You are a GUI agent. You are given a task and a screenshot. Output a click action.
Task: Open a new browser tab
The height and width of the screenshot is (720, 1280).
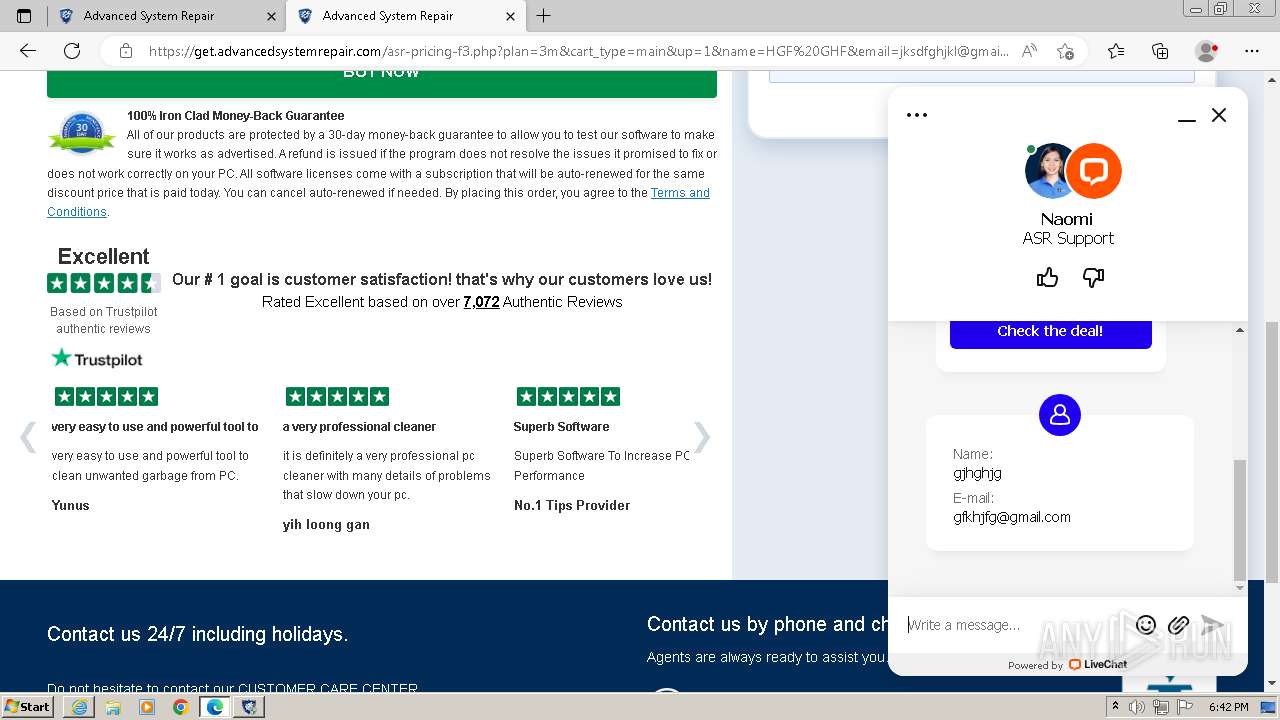pos(544,16)
